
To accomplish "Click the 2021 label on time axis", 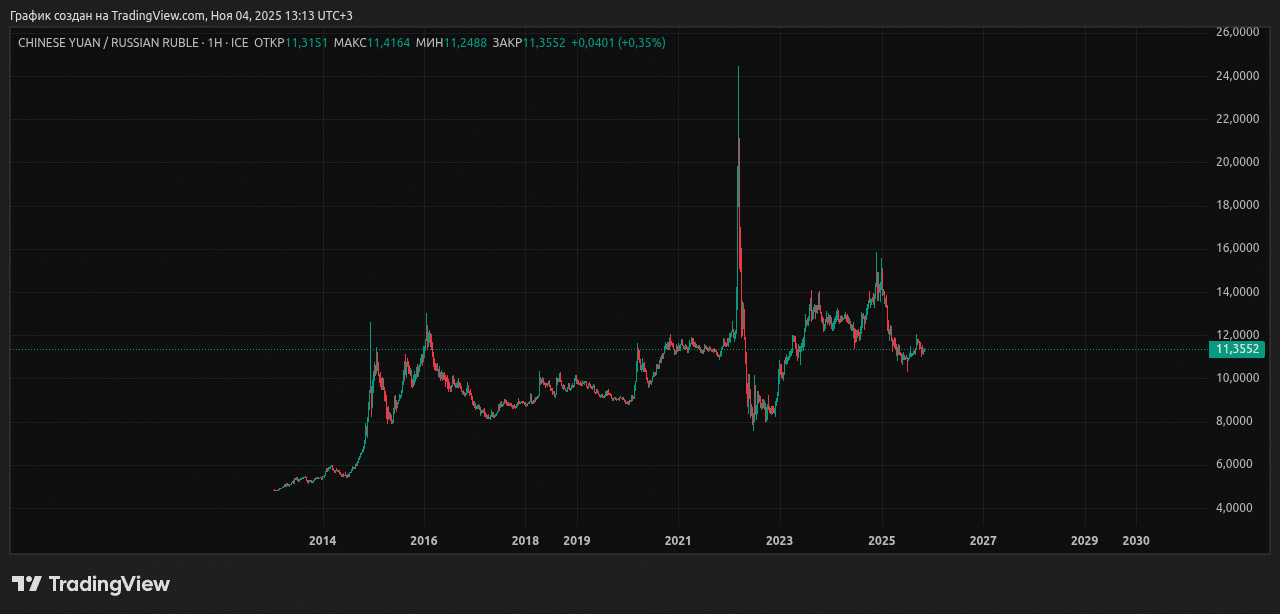I will tap(678, 541).
